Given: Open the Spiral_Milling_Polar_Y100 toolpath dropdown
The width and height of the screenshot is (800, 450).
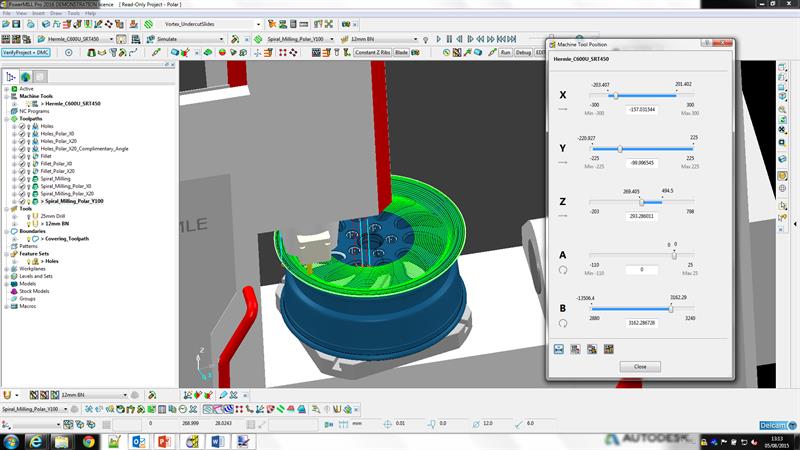Looking at the screenshot, I should tap(332, 39).
